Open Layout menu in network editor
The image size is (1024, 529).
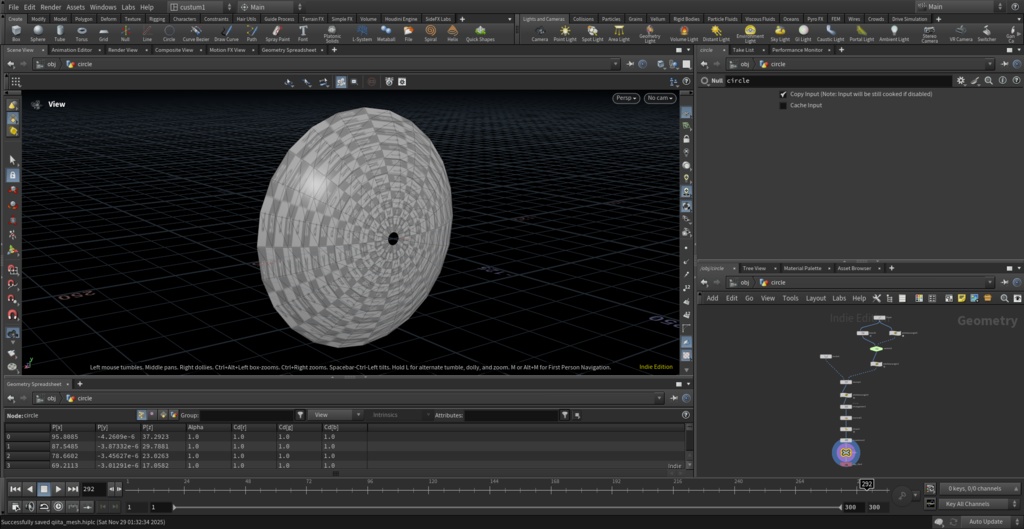pyautogui.click(x=816, y=298)
